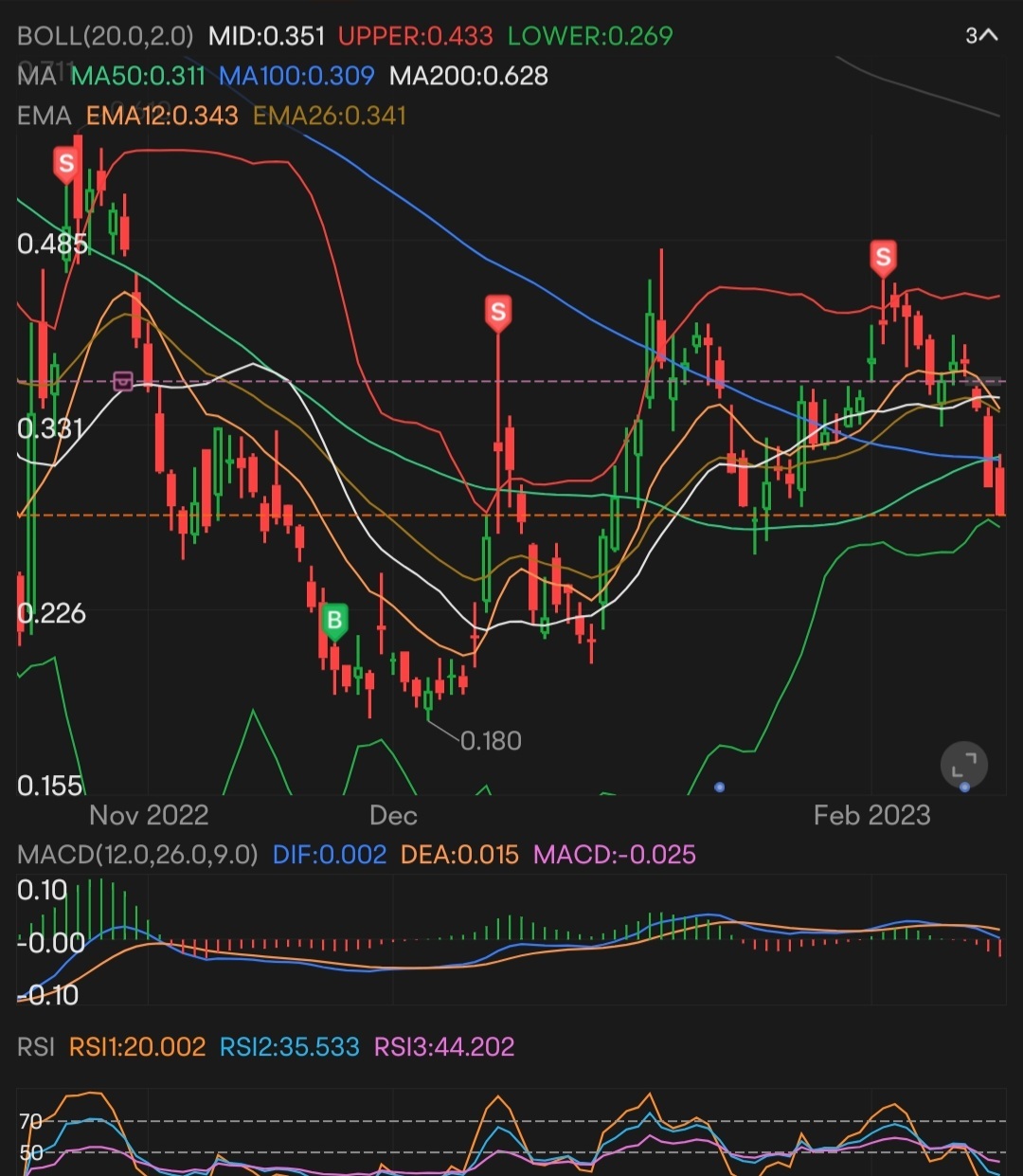Tap the green B buy marker
This screenshot has width=1023, height=1176.
(334, 623)
